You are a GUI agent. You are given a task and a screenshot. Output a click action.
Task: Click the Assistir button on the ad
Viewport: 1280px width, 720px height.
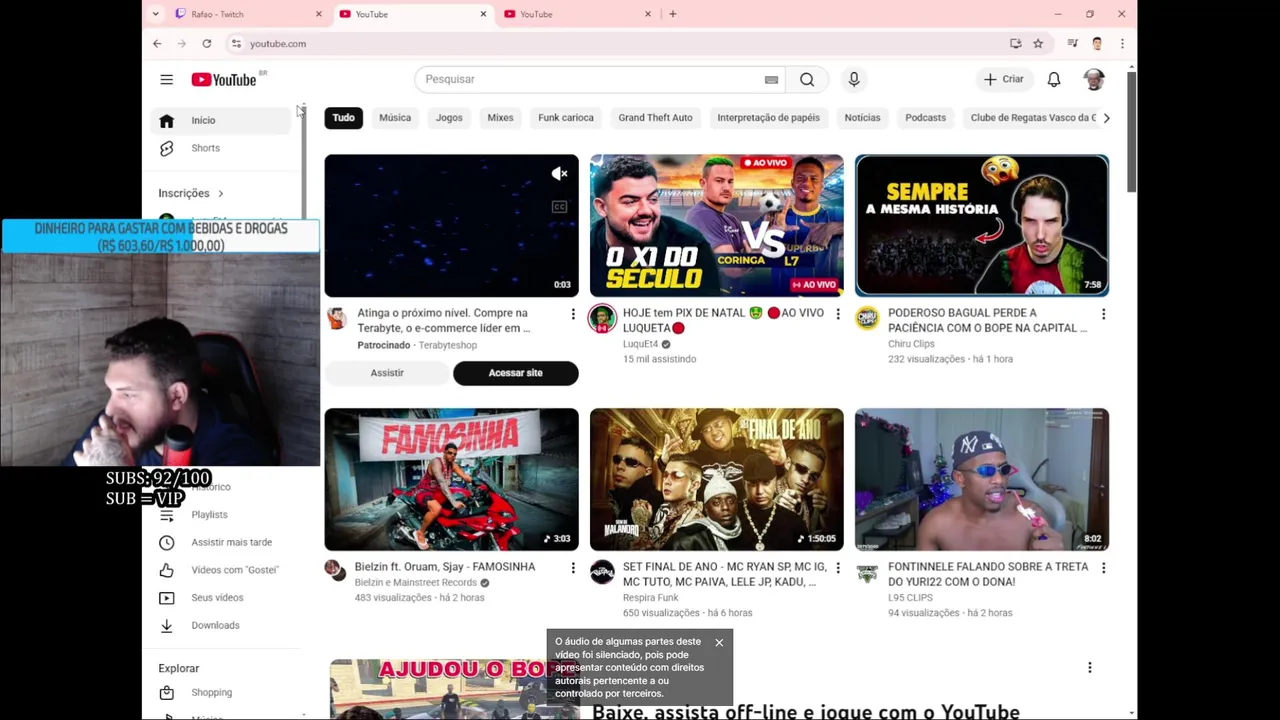(387, 373)
